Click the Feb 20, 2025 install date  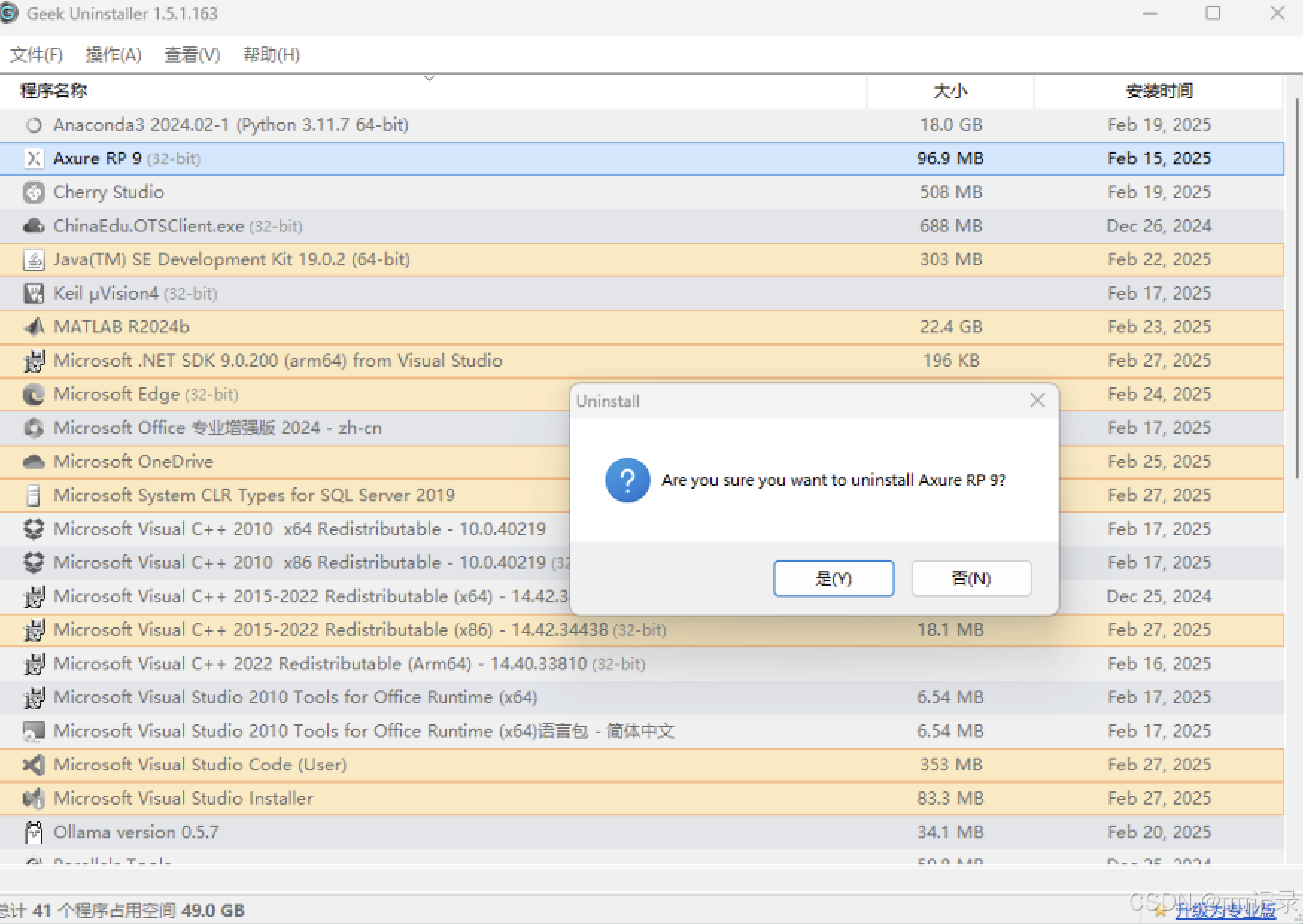[1159, 832]
